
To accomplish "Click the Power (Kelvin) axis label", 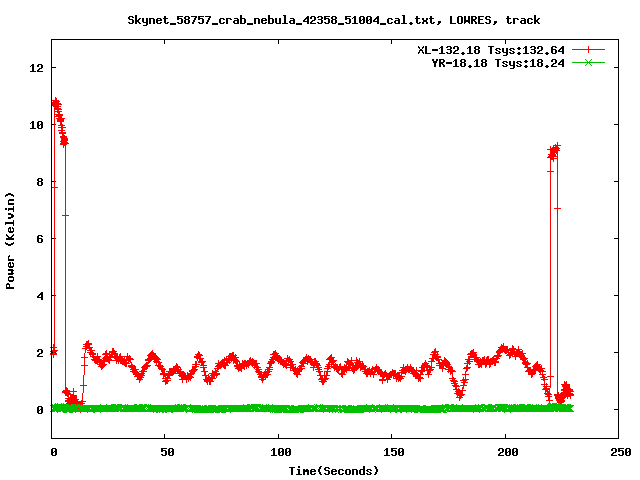I will 10,241.
